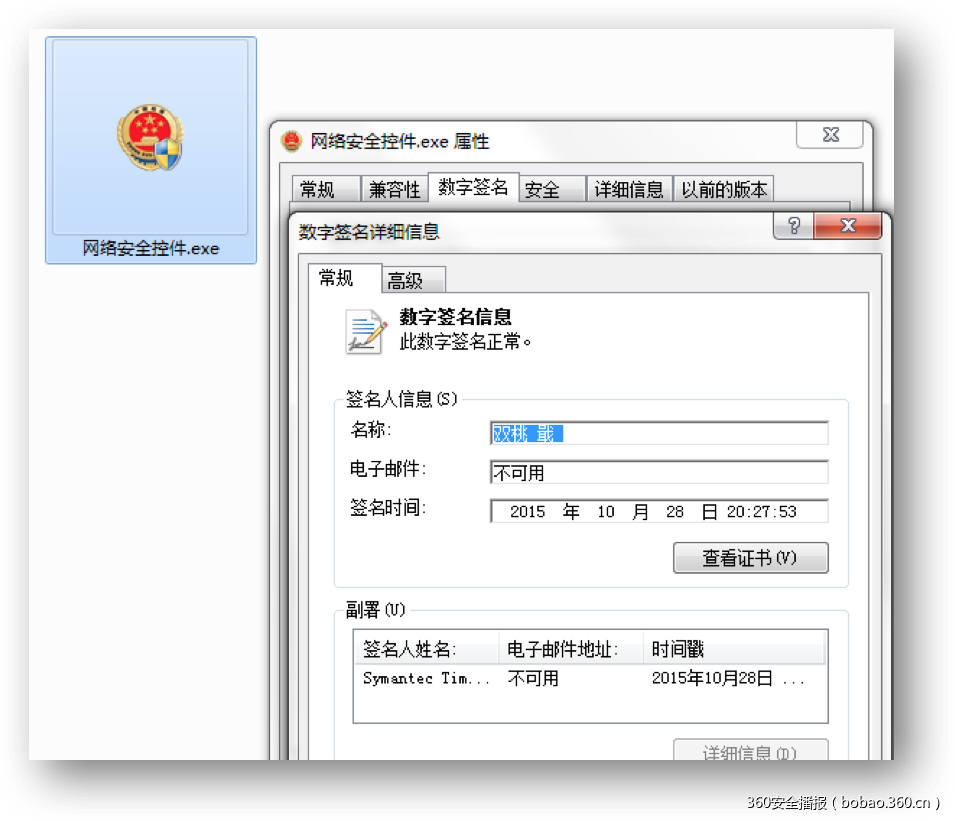
Task: Click the 签名时间 timestamp field
Action: pyautogui.click(x=658, y=510)
